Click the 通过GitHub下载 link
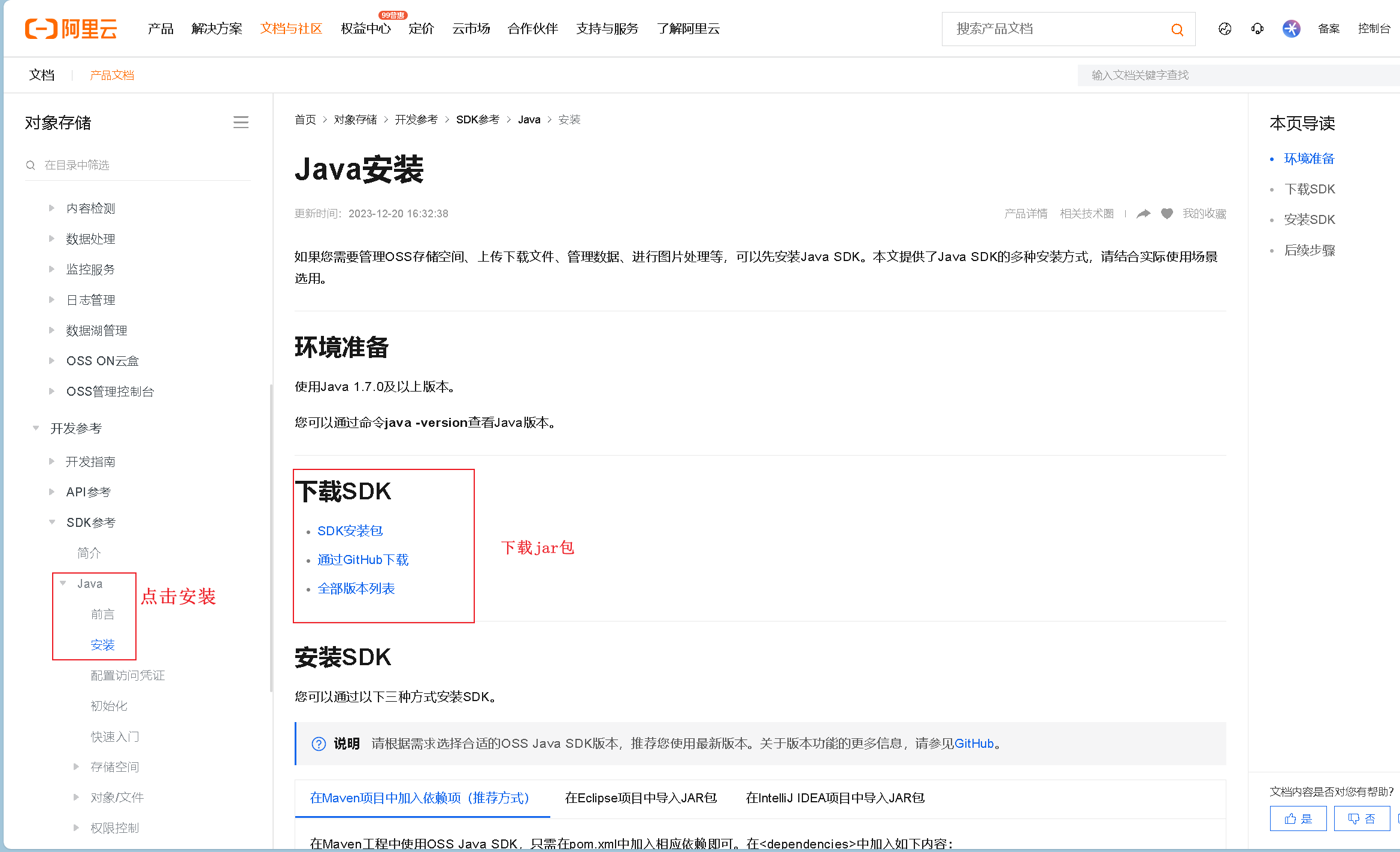 363,560
